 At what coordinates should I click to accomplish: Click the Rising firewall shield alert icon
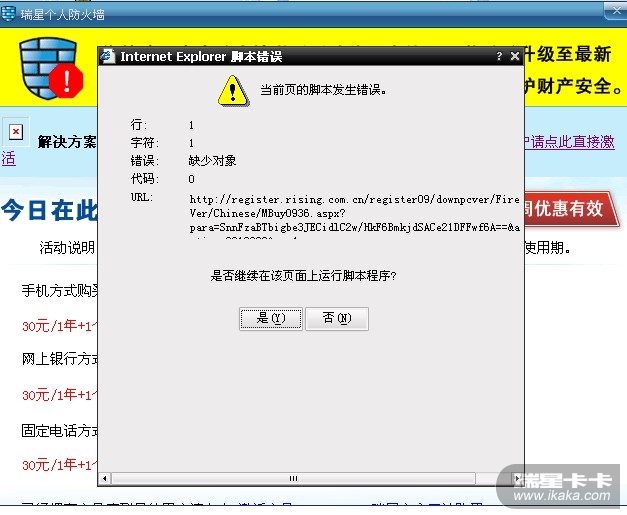point(51,68)
